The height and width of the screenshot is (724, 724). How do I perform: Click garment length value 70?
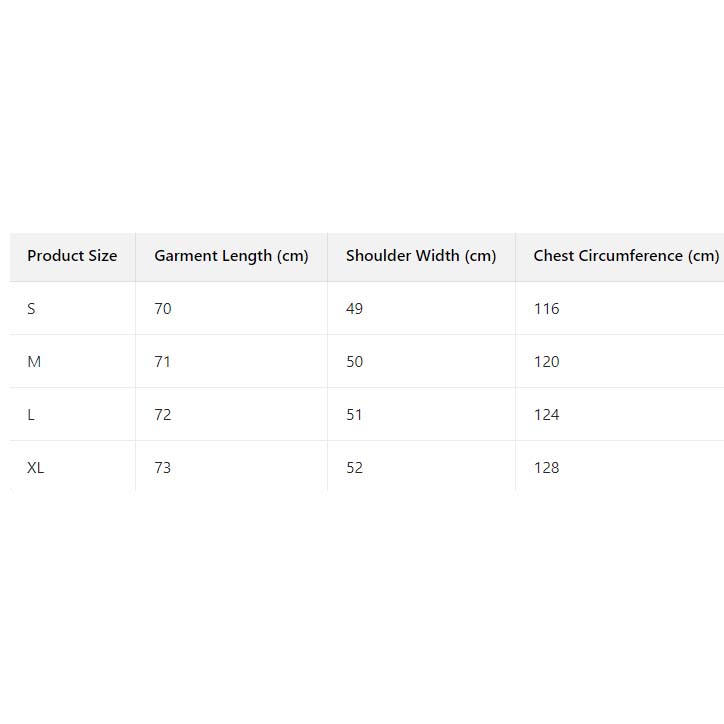click(163, 309)
